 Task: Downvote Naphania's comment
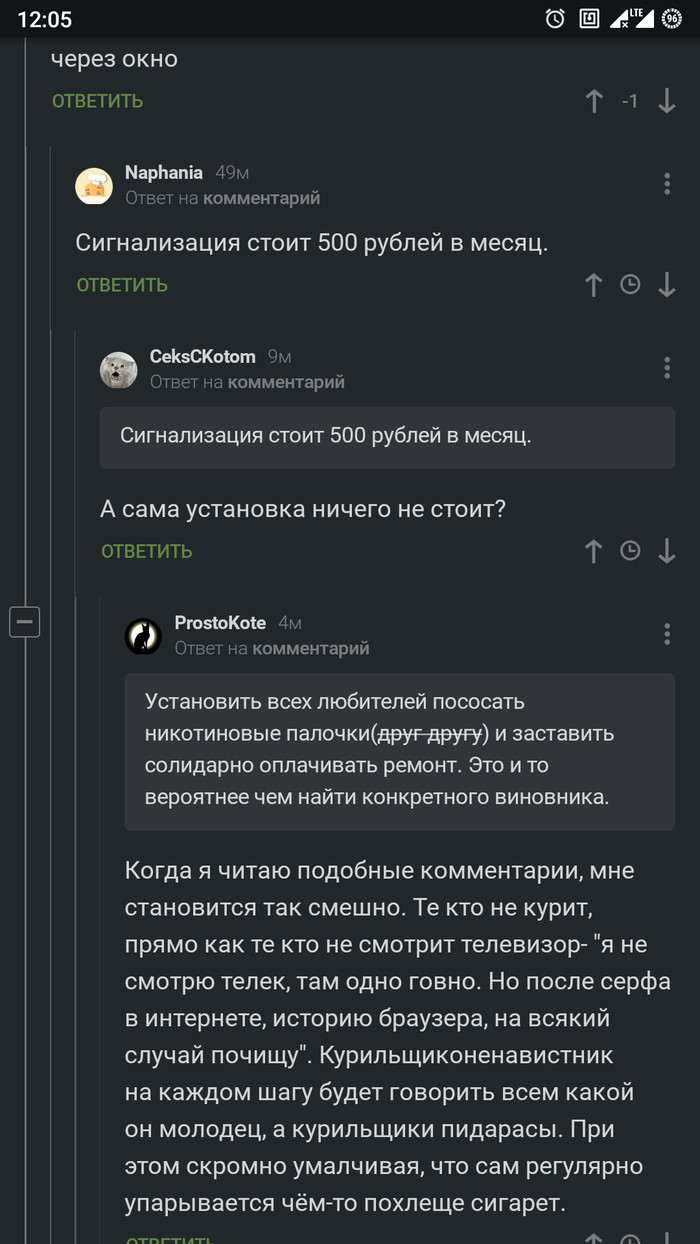point(667,285)
